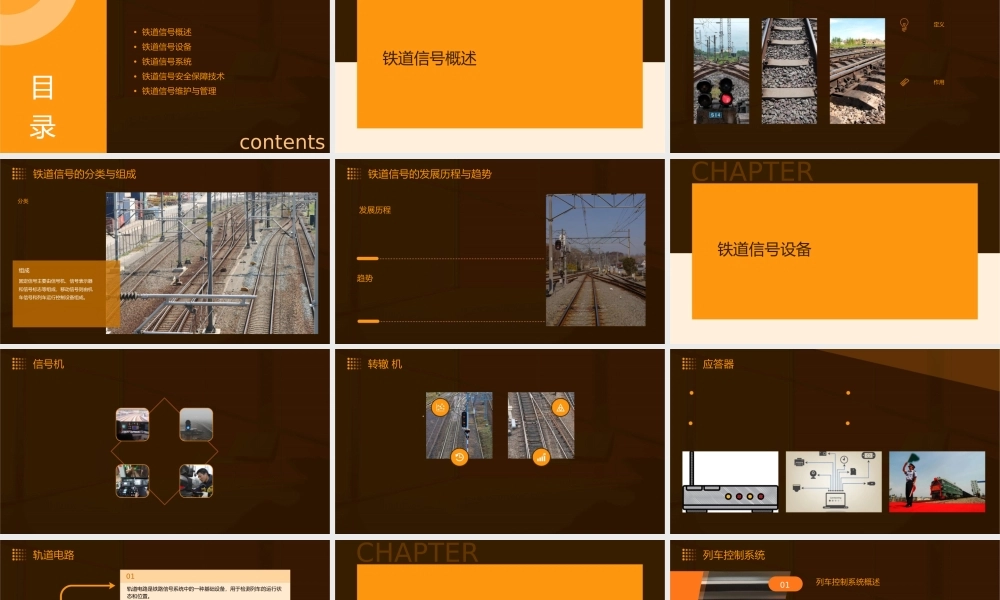Click the 分类 label
1000x600 pixels.
pyautogui.click(x=23, y=201)
